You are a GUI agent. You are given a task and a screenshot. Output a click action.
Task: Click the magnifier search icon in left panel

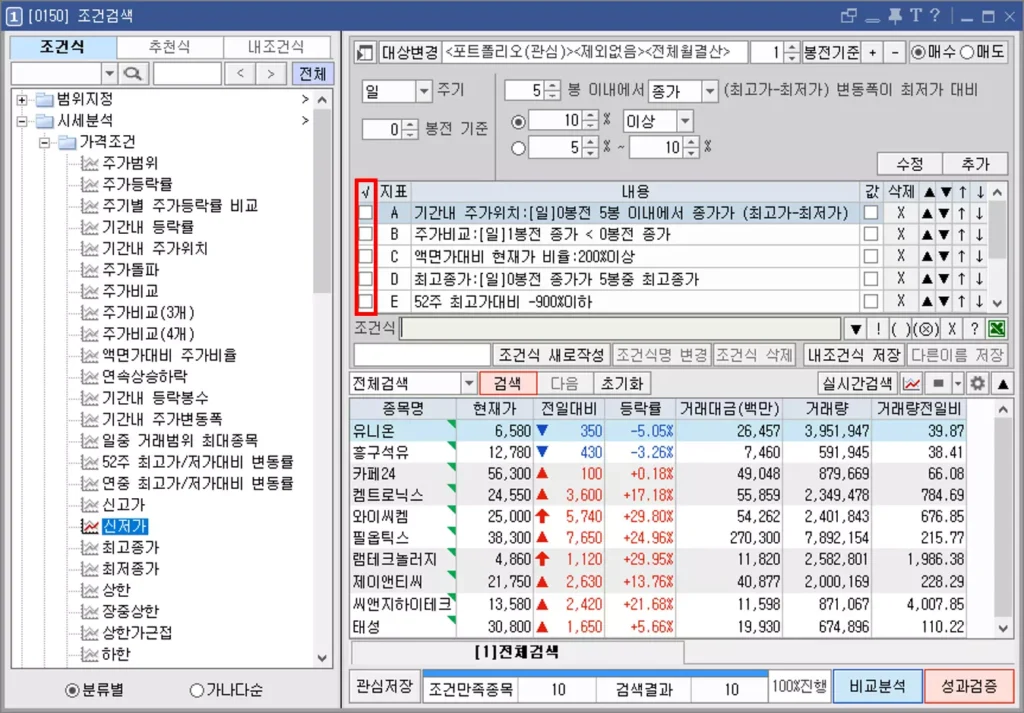[133, 74]
